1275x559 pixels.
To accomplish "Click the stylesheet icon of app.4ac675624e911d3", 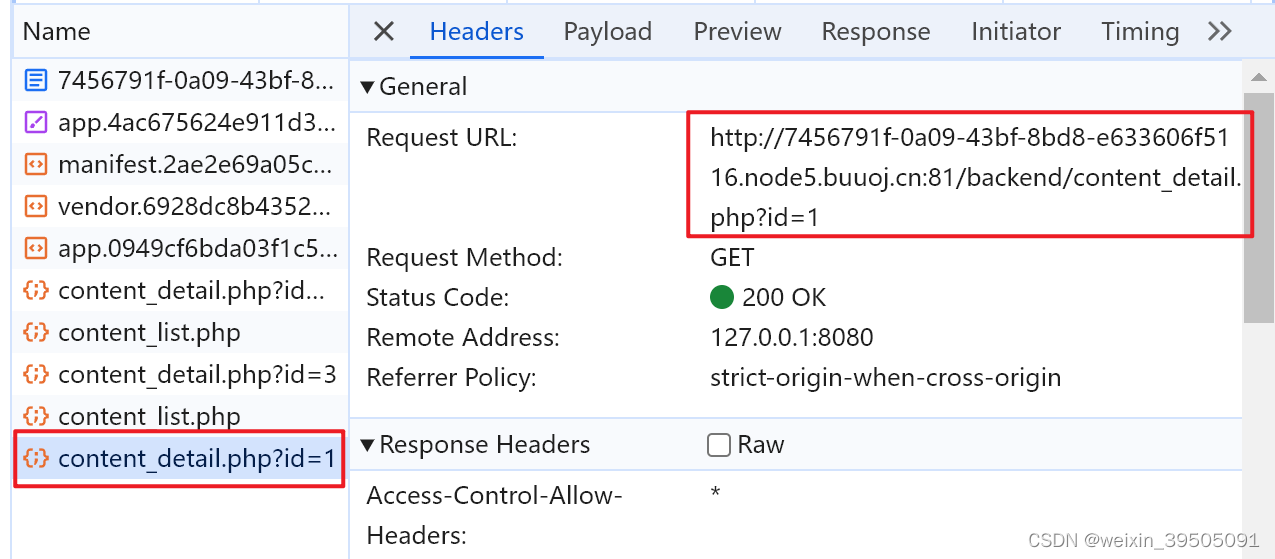I will coord(36,122).
